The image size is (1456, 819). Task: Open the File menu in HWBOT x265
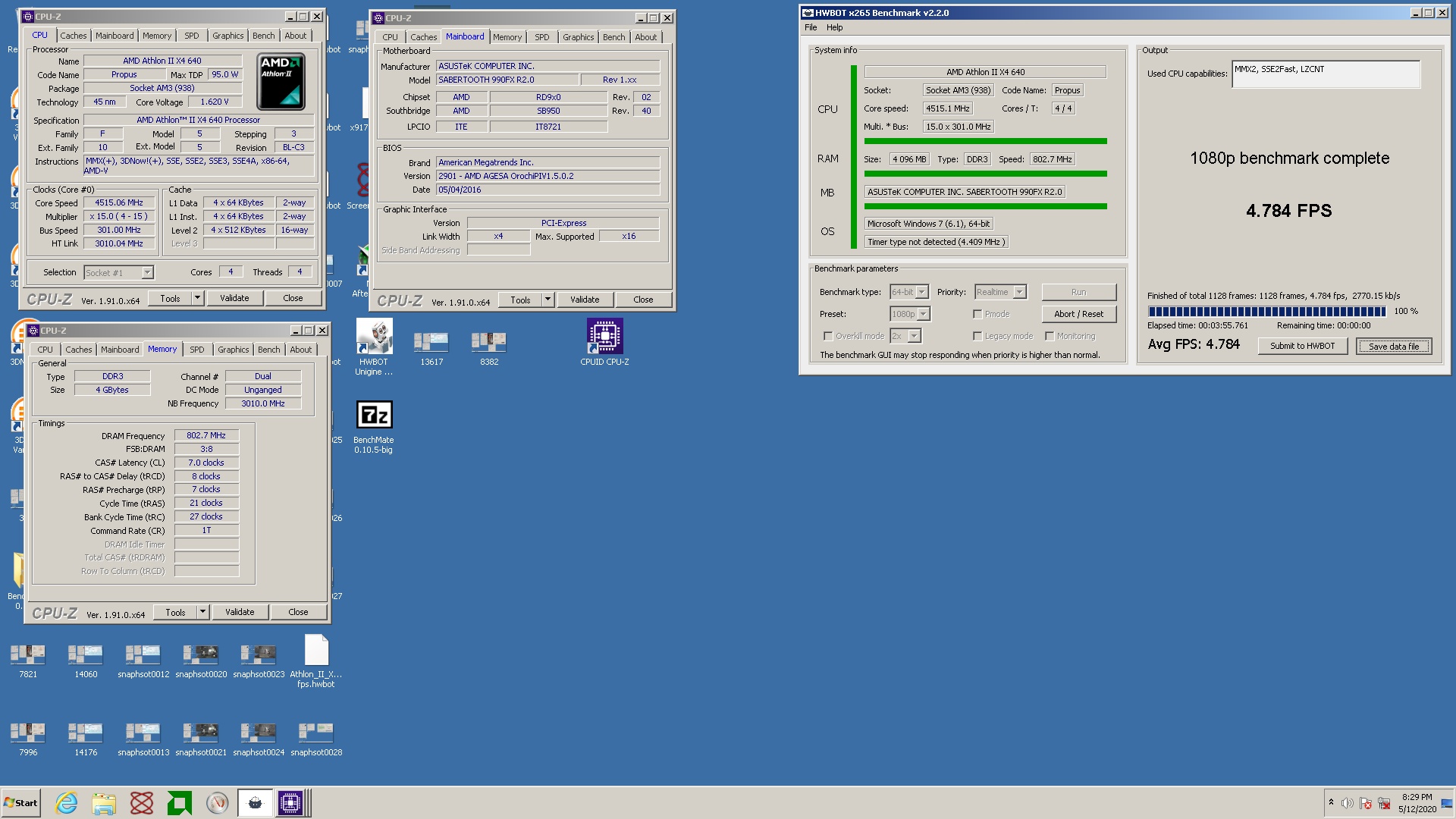811,27
